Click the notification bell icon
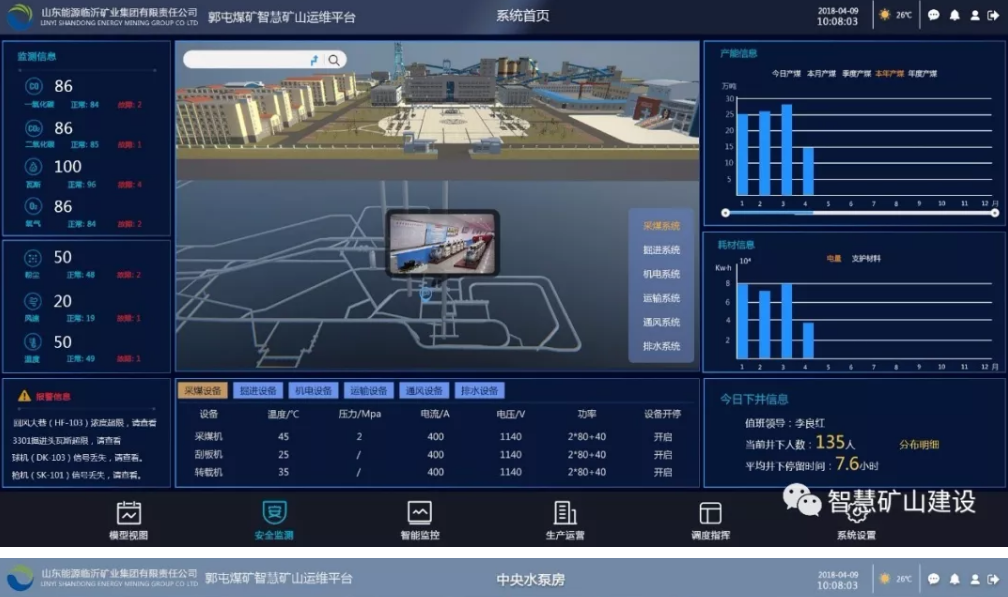Viewport: 1008px width, 597px height. click(954, 16)
